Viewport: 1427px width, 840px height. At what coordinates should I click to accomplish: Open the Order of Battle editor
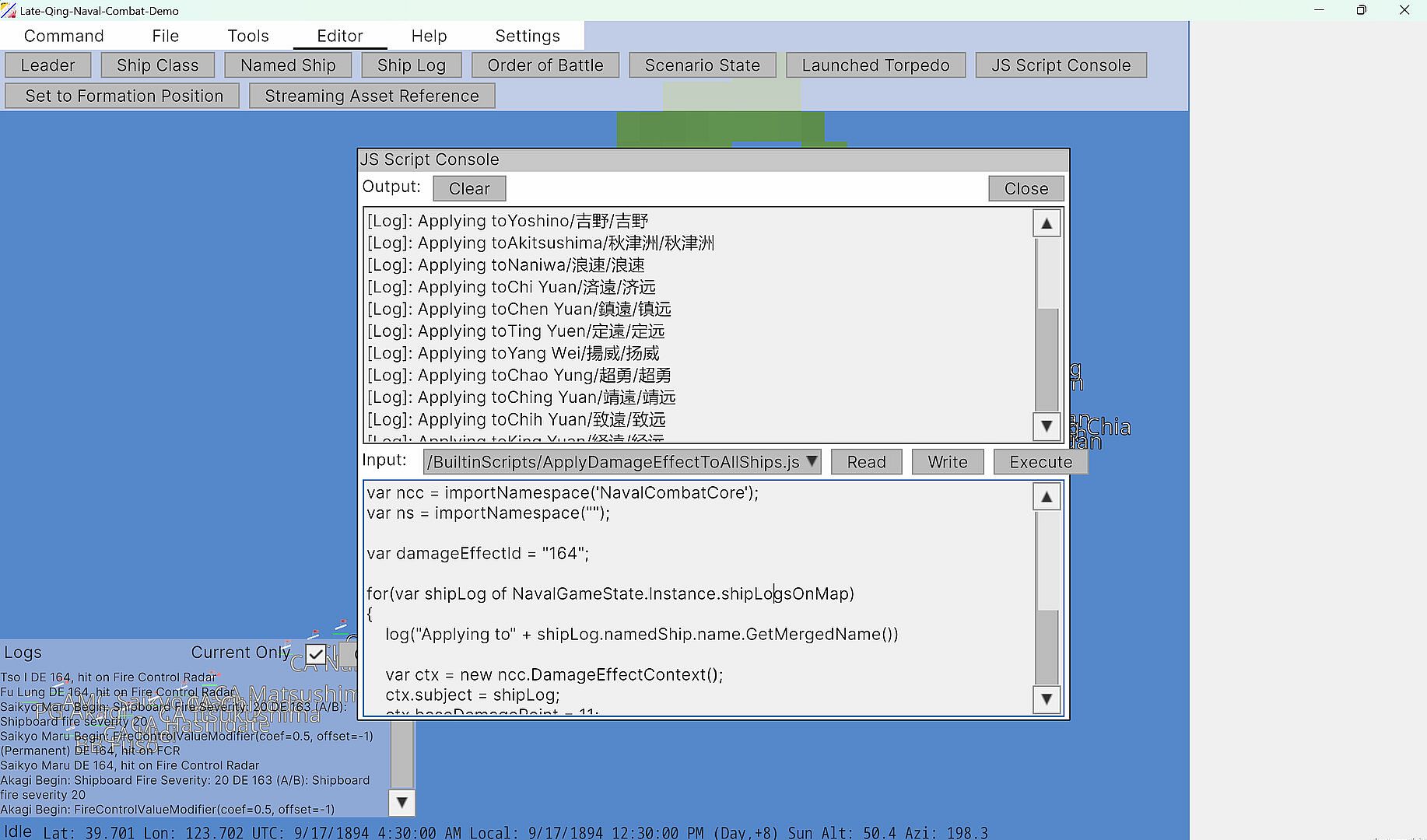tap(545, 65)
